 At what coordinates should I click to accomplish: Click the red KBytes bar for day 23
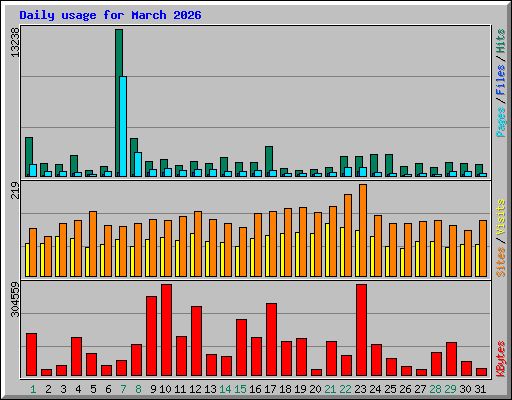pyautogui.click(x=361, y=330)
